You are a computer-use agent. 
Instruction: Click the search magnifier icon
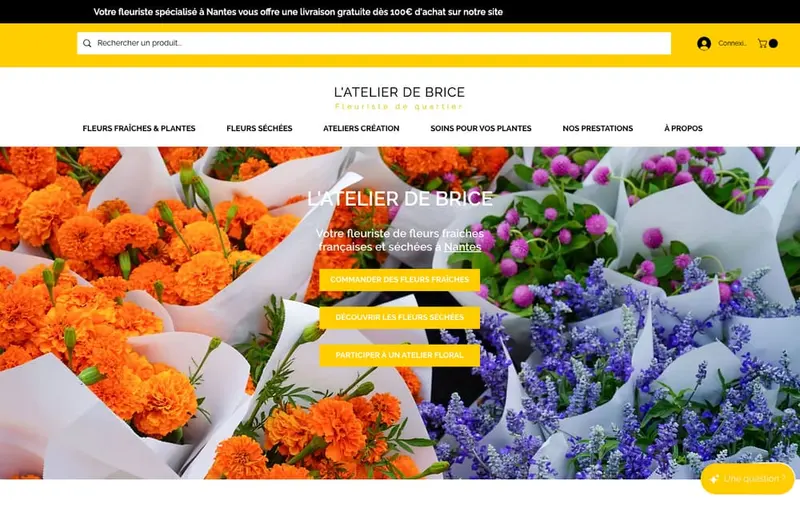(x=87, y=43)
